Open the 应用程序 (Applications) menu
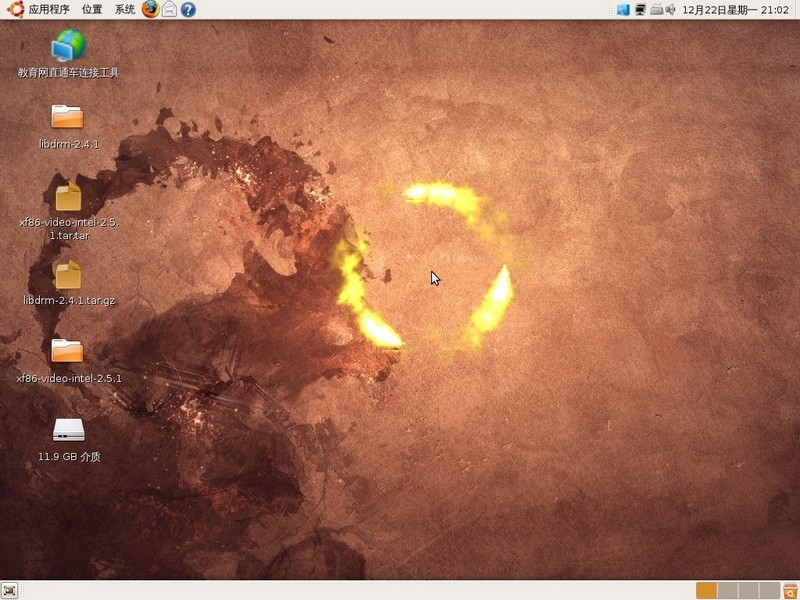The height and width of the screenshot is (600, 800). click(48, 9)
